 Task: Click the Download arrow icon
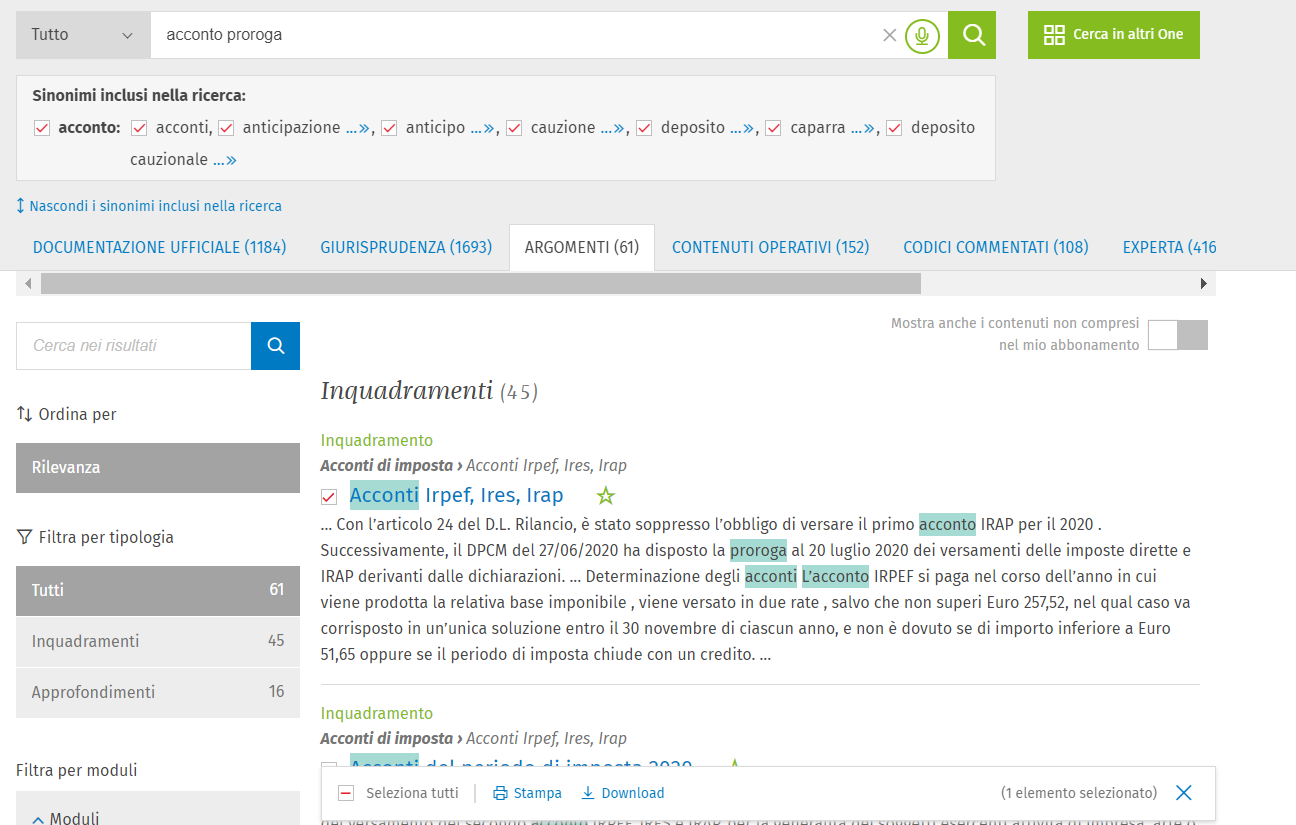[588, 793]
